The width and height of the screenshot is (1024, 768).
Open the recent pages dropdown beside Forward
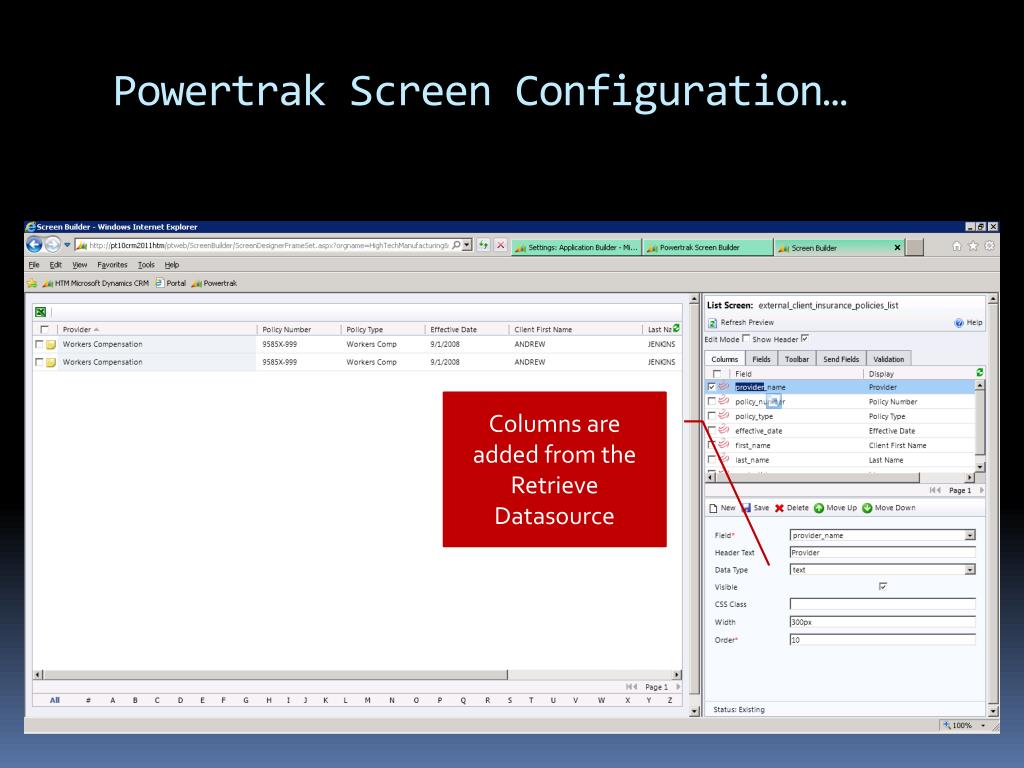[67, 246]
